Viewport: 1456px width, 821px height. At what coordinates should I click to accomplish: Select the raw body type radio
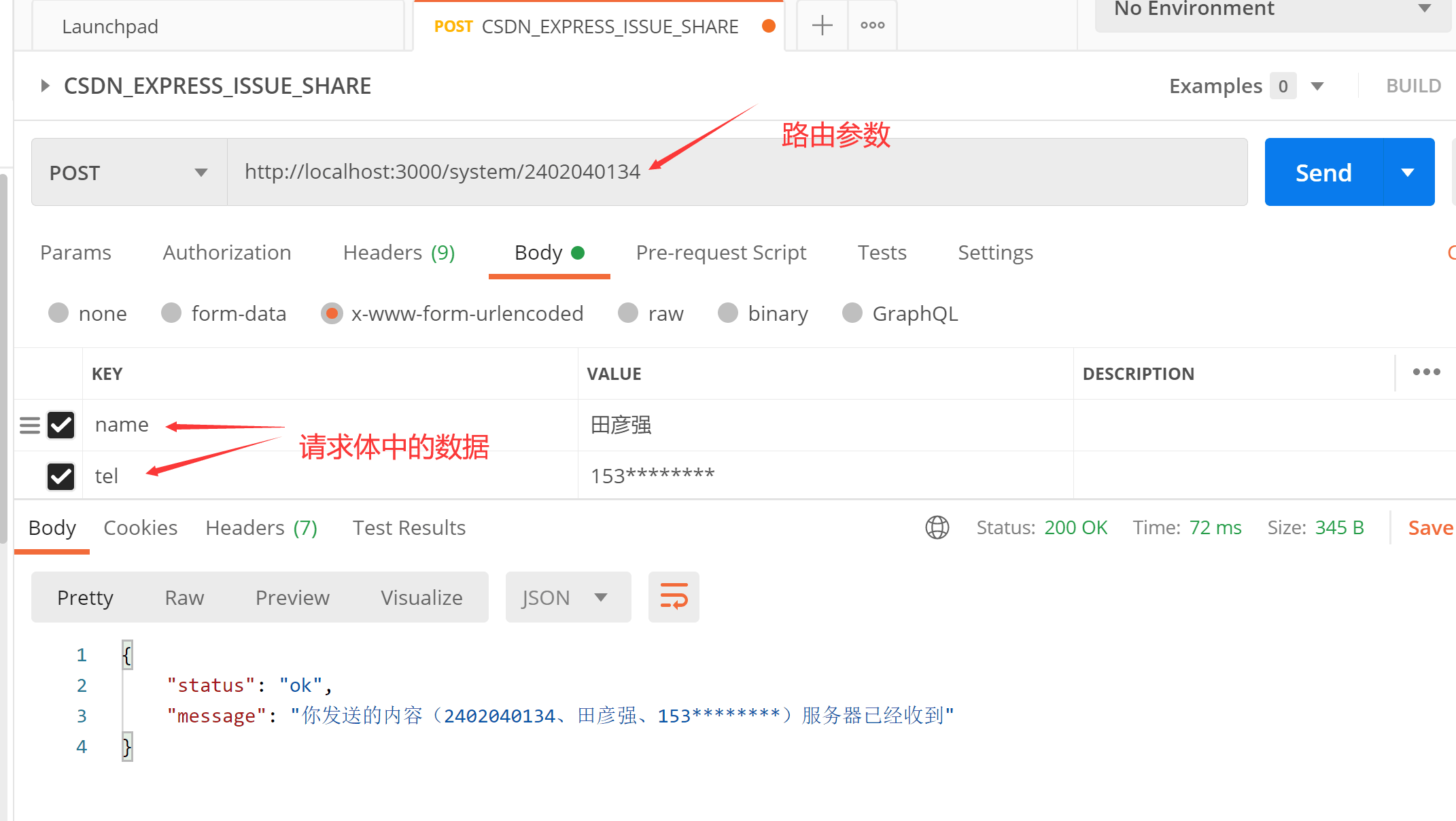628,313
